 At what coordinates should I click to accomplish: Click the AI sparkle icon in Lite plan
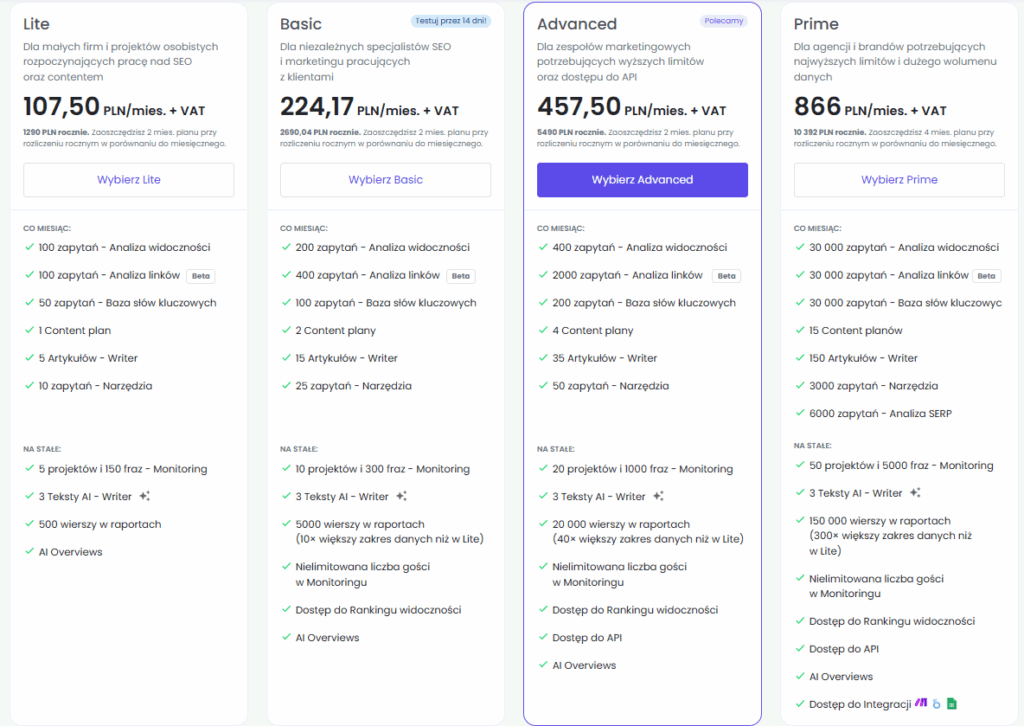pos(145,496)
